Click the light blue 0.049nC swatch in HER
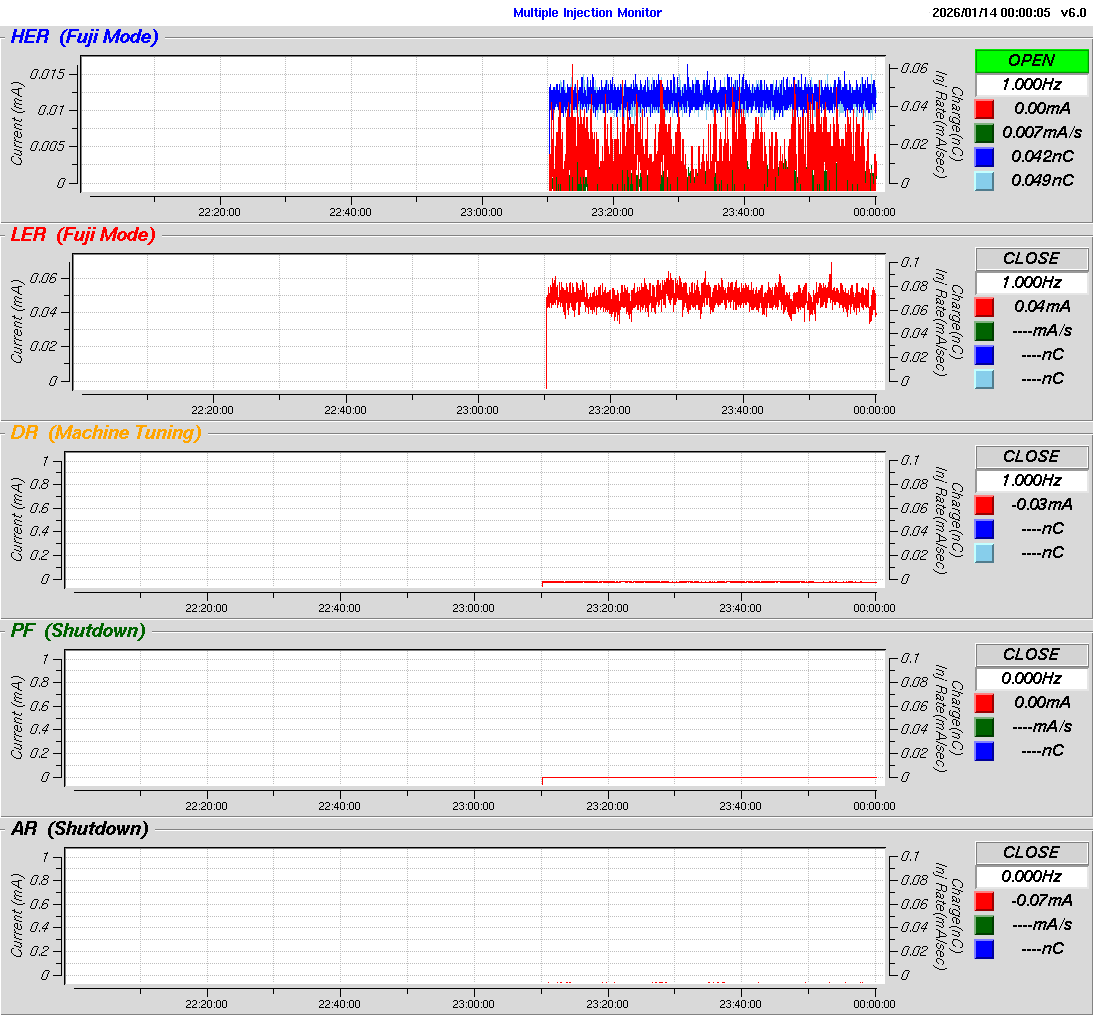The width and height of the screenshot is (1093, 1015). 984,181
